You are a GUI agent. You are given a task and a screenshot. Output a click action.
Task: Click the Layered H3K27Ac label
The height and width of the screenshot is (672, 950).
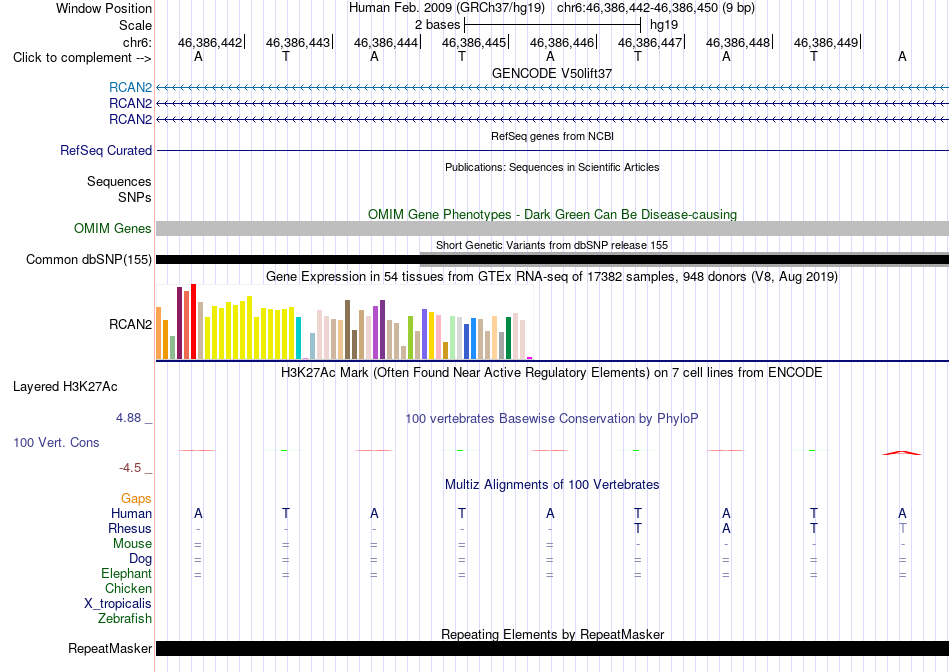(x=65, y=387)
